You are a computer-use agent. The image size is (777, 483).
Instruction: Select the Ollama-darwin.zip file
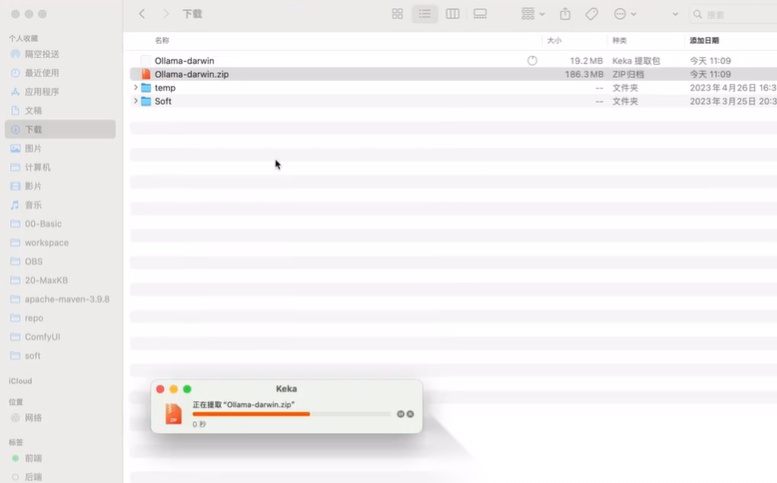[453, 74]
